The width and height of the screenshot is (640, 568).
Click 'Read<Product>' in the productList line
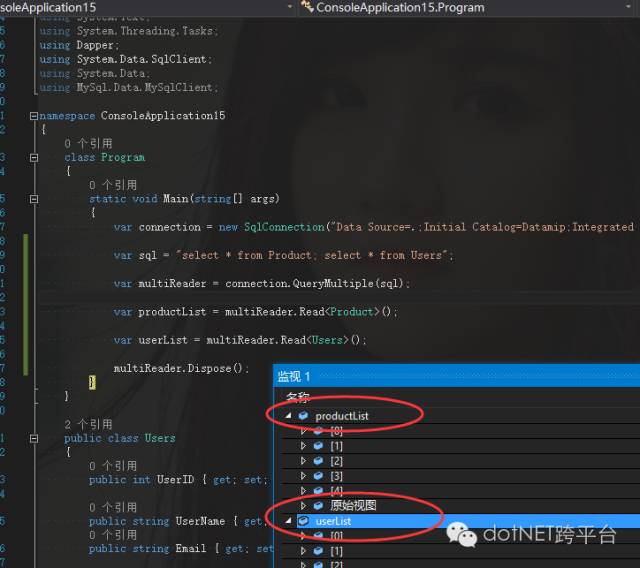(339, 312)
